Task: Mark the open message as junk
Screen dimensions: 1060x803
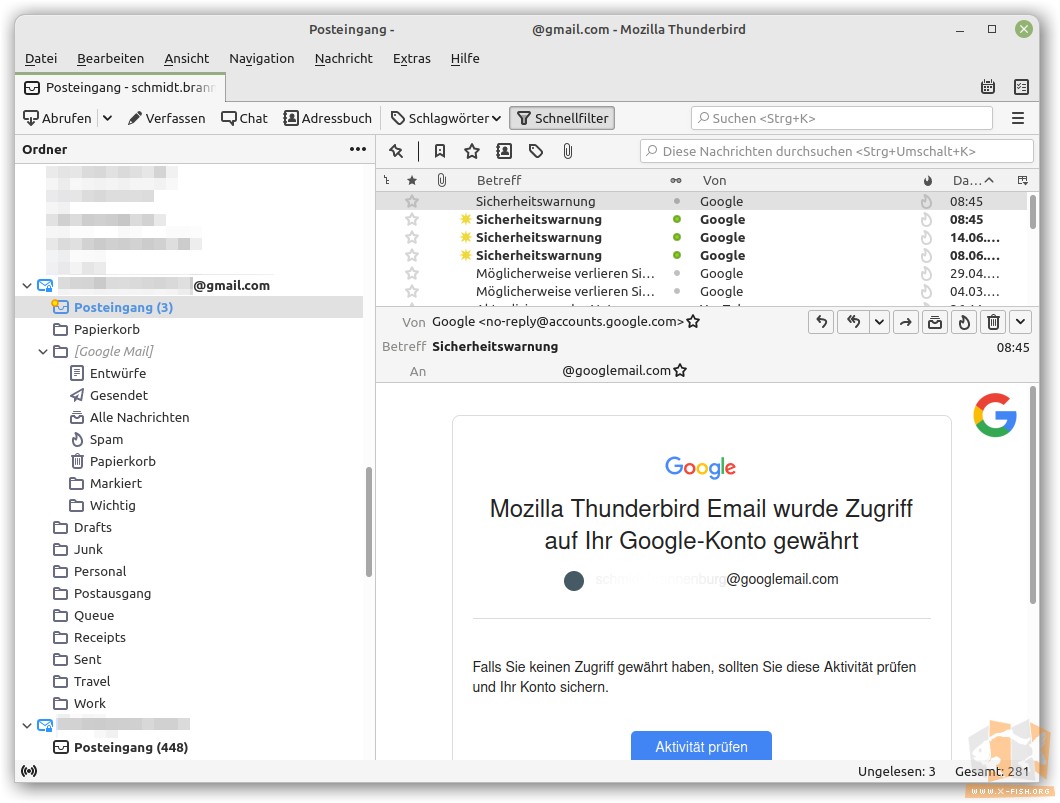Action: point(964,322)
